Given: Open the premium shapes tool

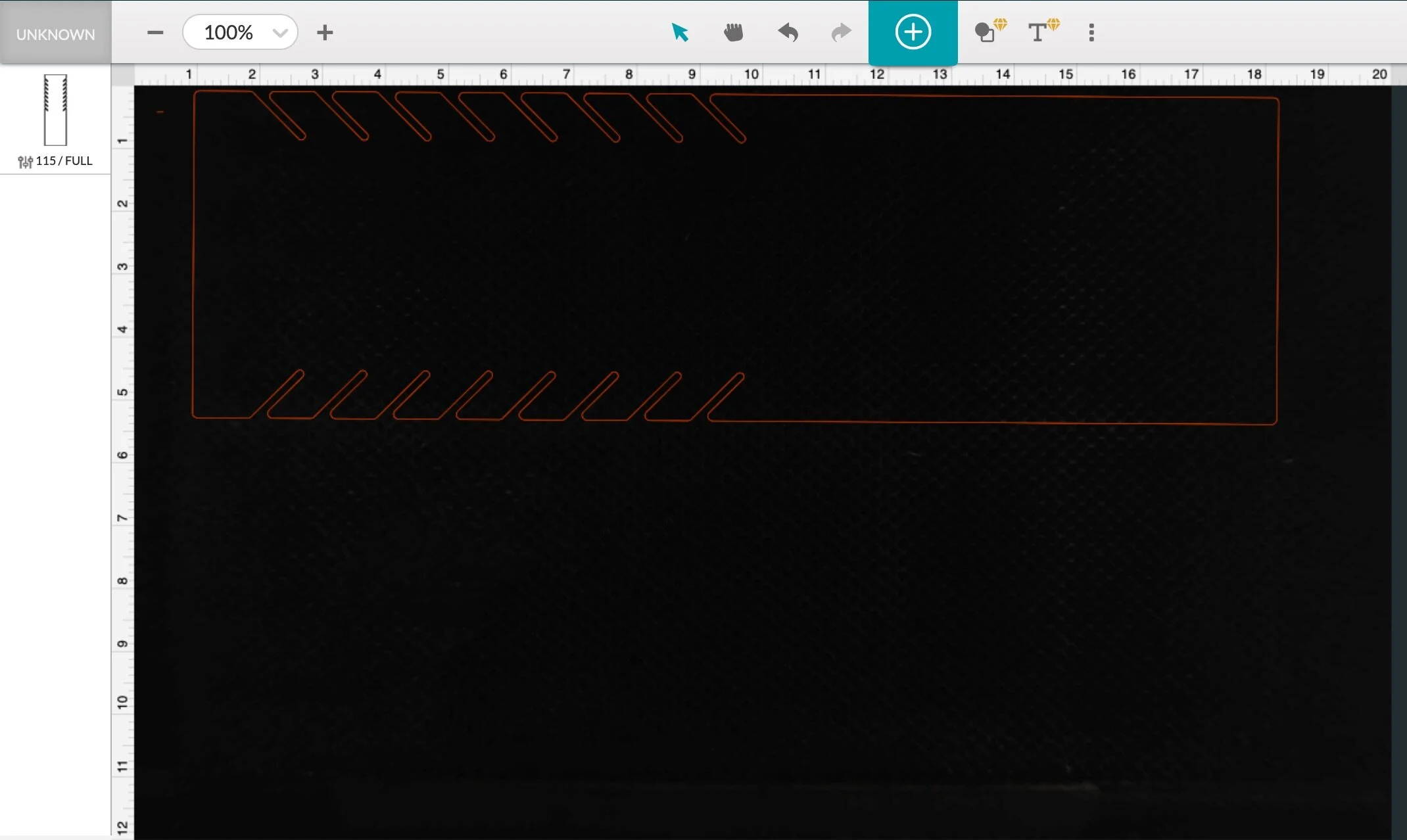Looking at the screenshot, I should pyautogui.click(x=987, y=32).
